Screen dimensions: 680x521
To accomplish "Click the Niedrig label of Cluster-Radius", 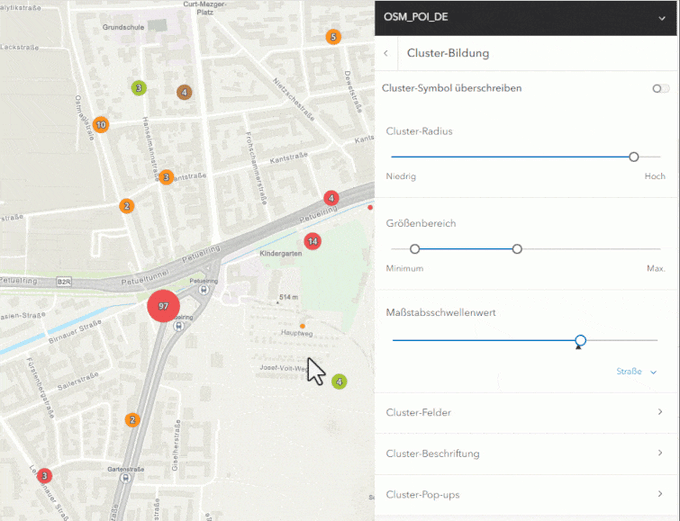I will (401, 177).
